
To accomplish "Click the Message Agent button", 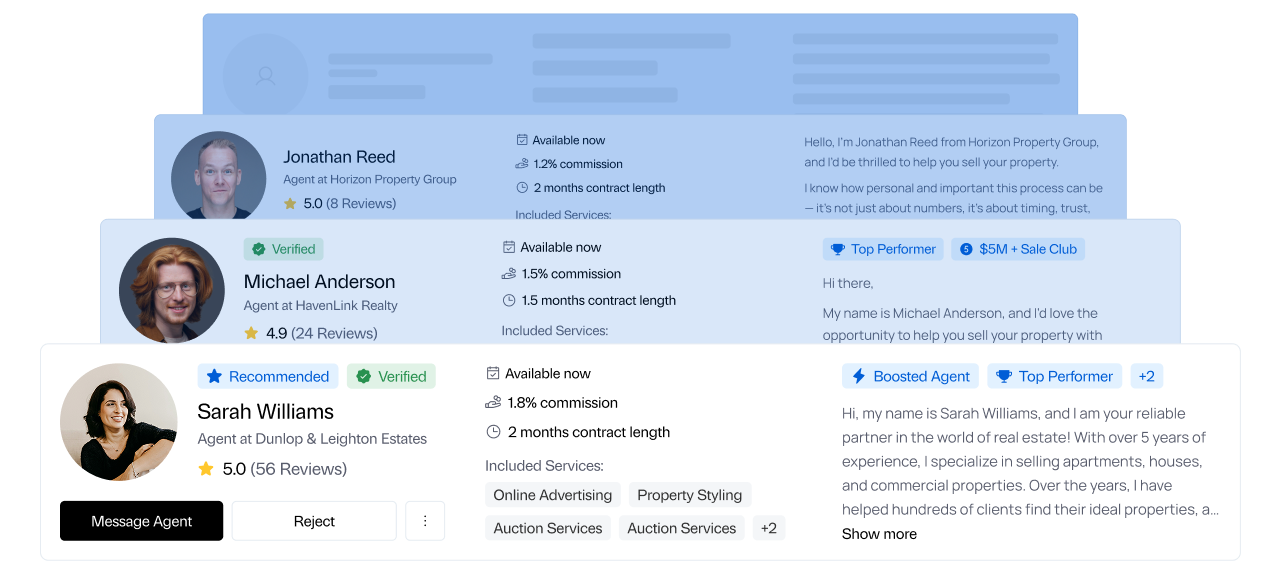I will pos(141,521).
